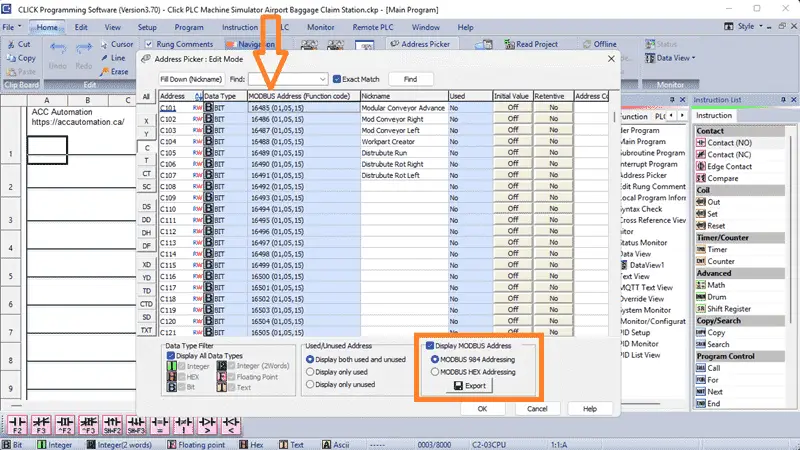
Task: Click the Read Project icon
Action: [x=509, y=44]
